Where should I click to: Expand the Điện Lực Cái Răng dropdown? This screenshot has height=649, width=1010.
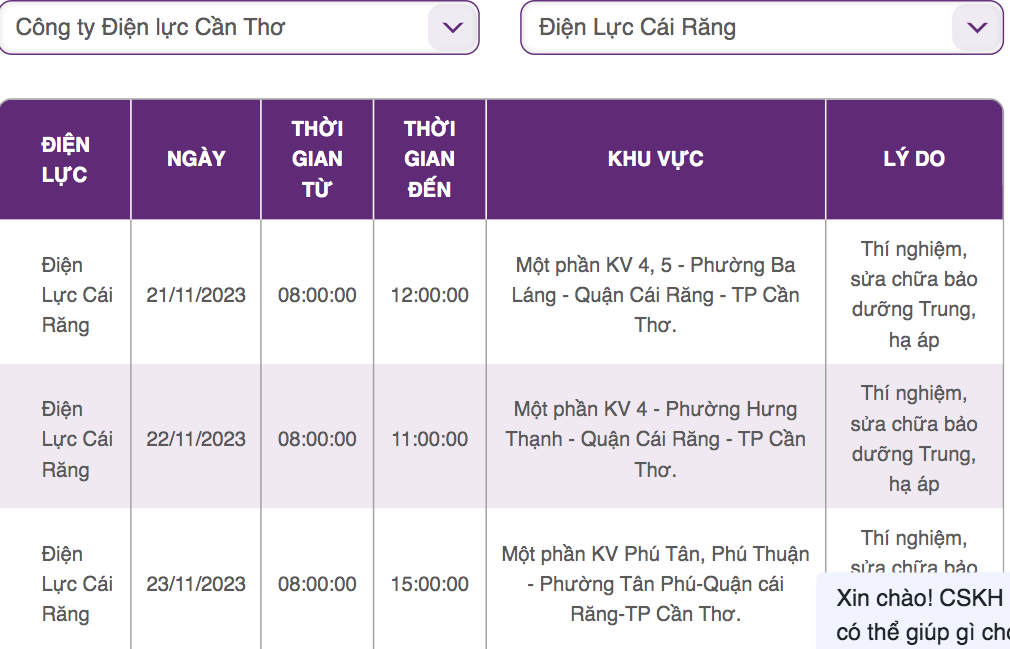pos(762,28)
